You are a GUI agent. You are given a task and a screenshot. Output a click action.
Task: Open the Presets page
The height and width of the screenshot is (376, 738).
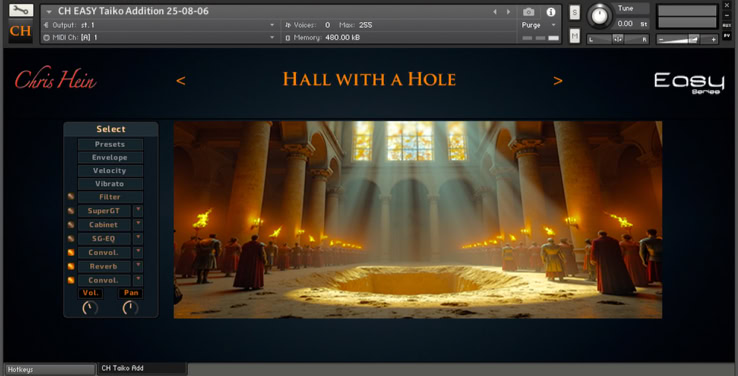point(110,144)
